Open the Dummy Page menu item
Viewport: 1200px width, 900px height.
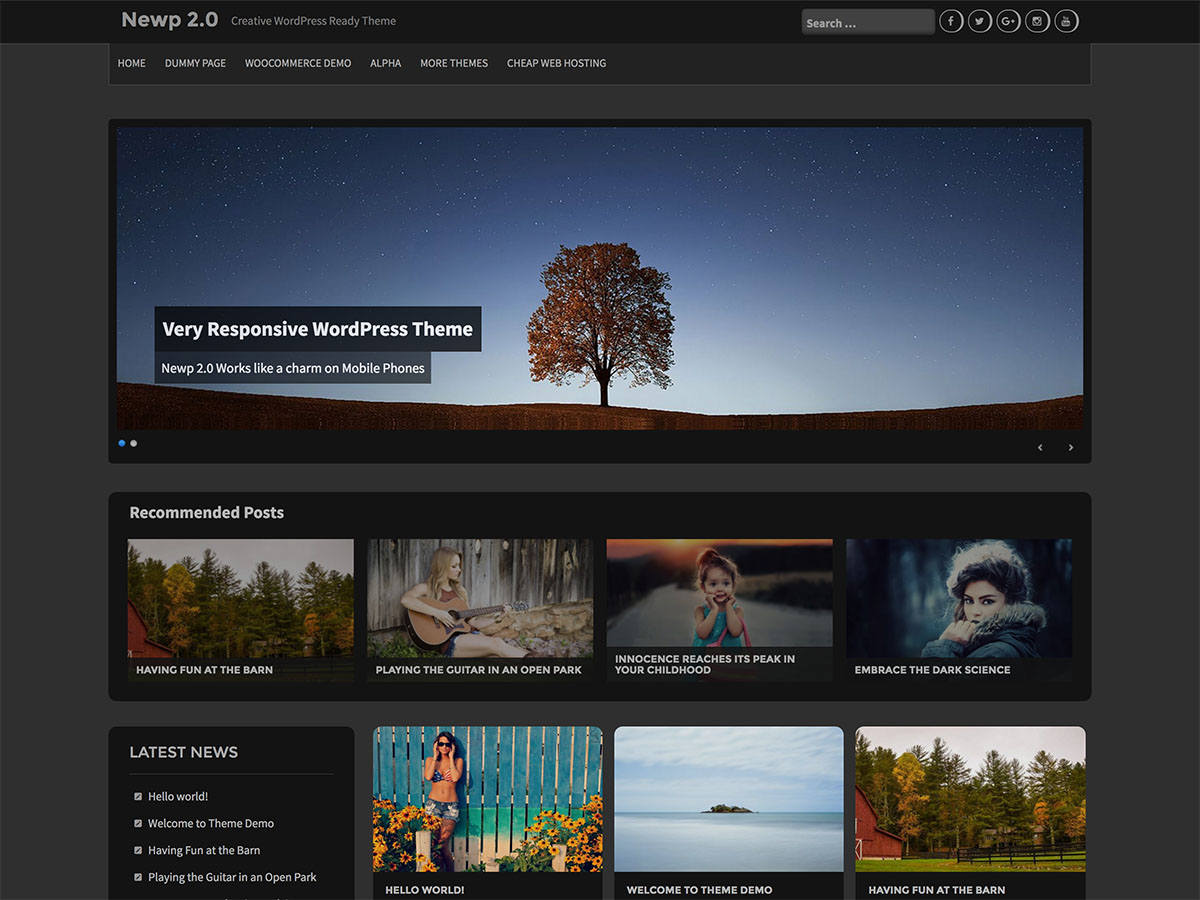tap(195, 63)
